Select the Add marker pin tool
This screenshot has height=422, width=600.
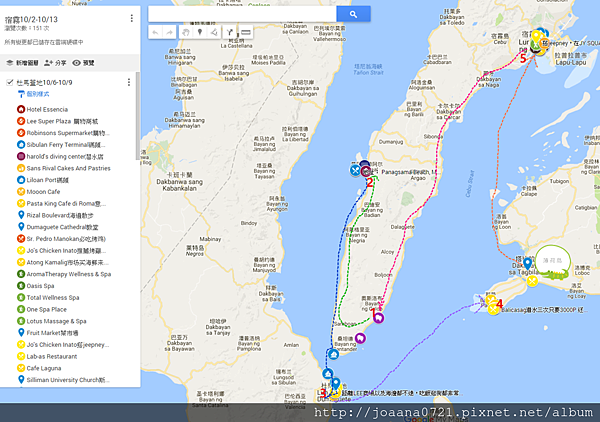[x=200, y=33]
